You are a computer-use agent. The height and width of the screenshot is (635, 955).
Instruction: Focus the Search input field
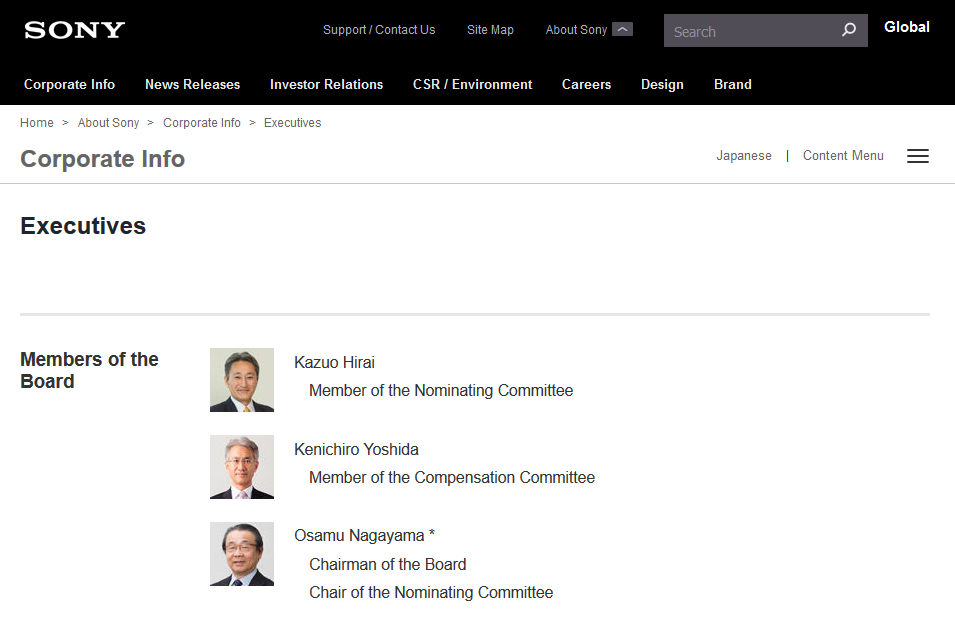pyautogui.click(x=752, y=30)
